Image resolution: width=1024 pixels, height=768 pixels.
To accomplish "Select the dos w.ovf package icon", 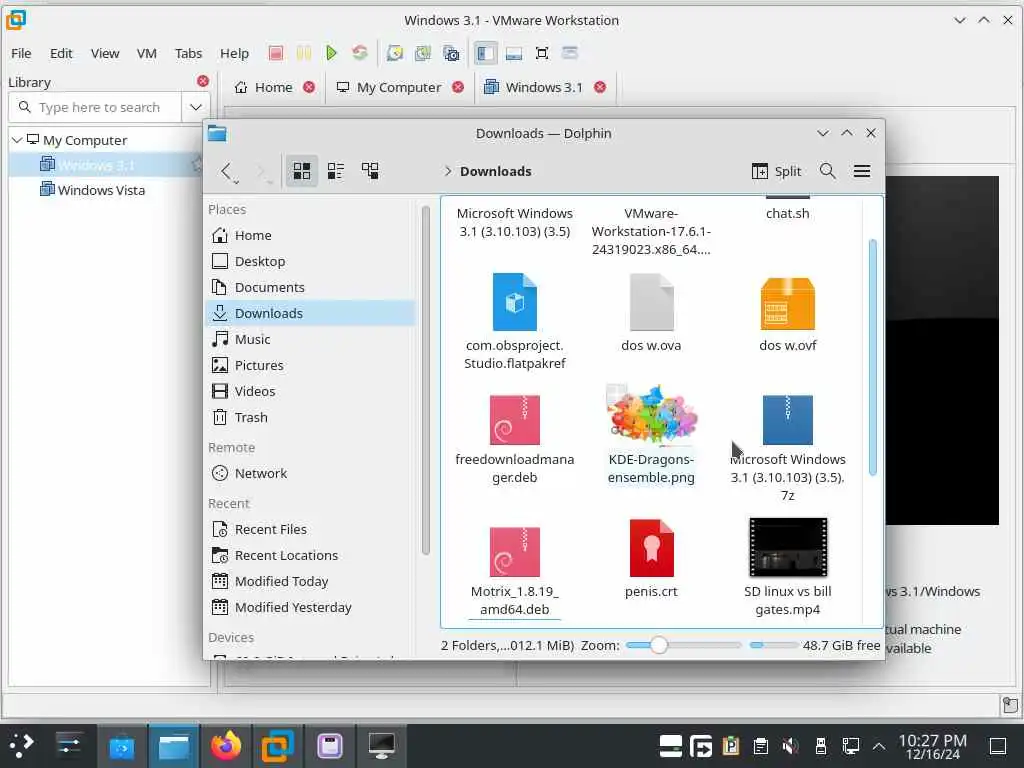I will [788, 304].
